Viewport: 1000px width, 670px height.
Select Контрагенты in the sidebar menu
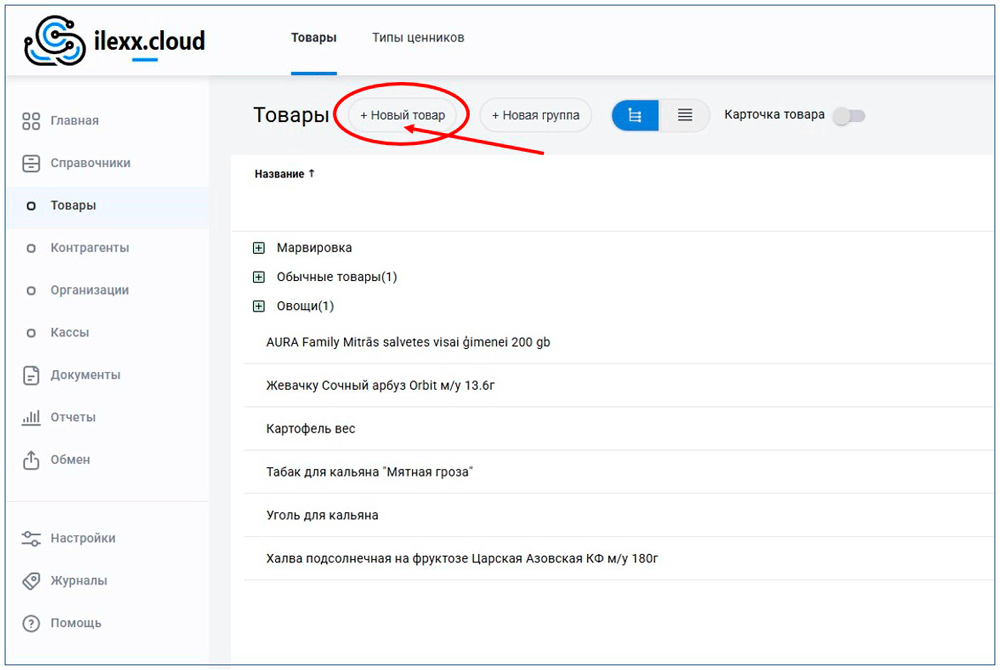89,248
